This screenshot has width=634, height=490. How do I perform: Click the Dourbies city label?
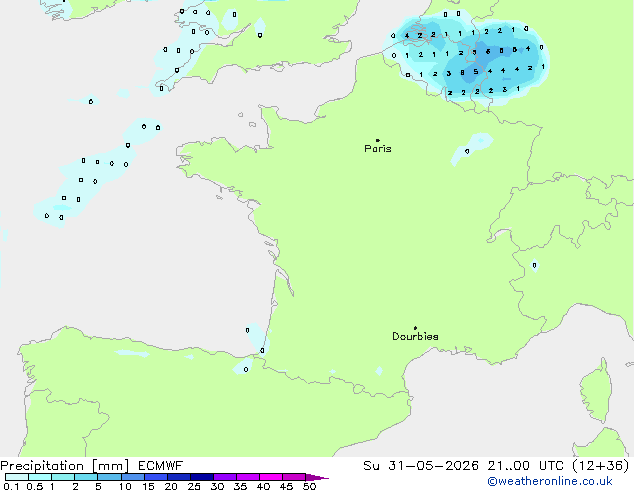pyautogui.click(x=415, y=336)
